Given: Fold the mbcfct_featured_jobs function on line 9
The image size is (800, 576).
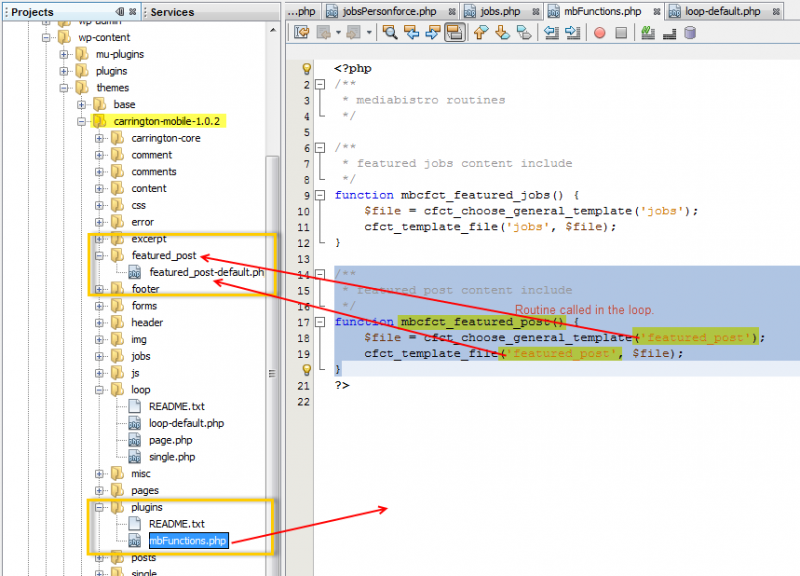Looking at the screenshot, I should tap(320, 195).
